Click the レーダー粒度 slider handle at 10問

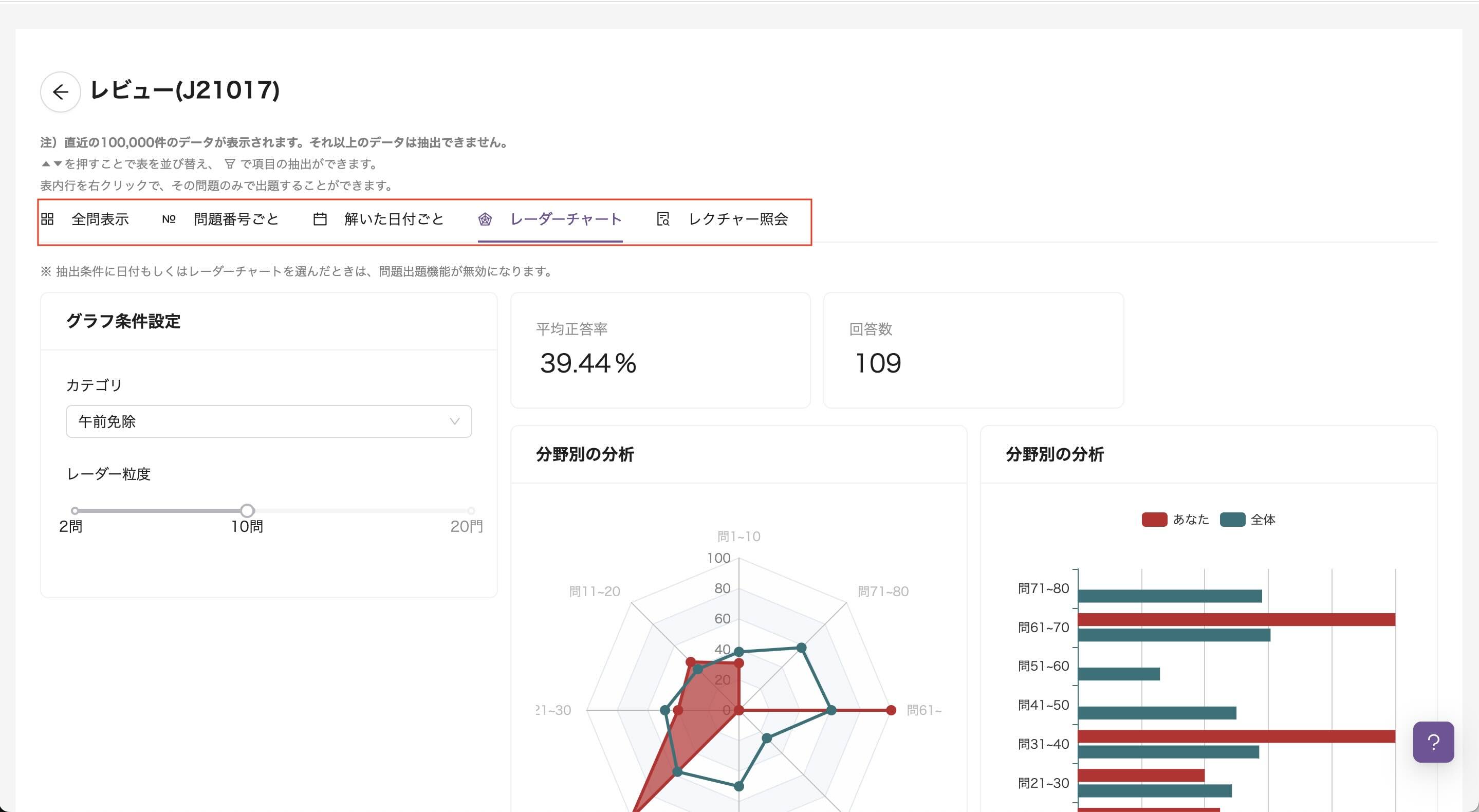248,511
